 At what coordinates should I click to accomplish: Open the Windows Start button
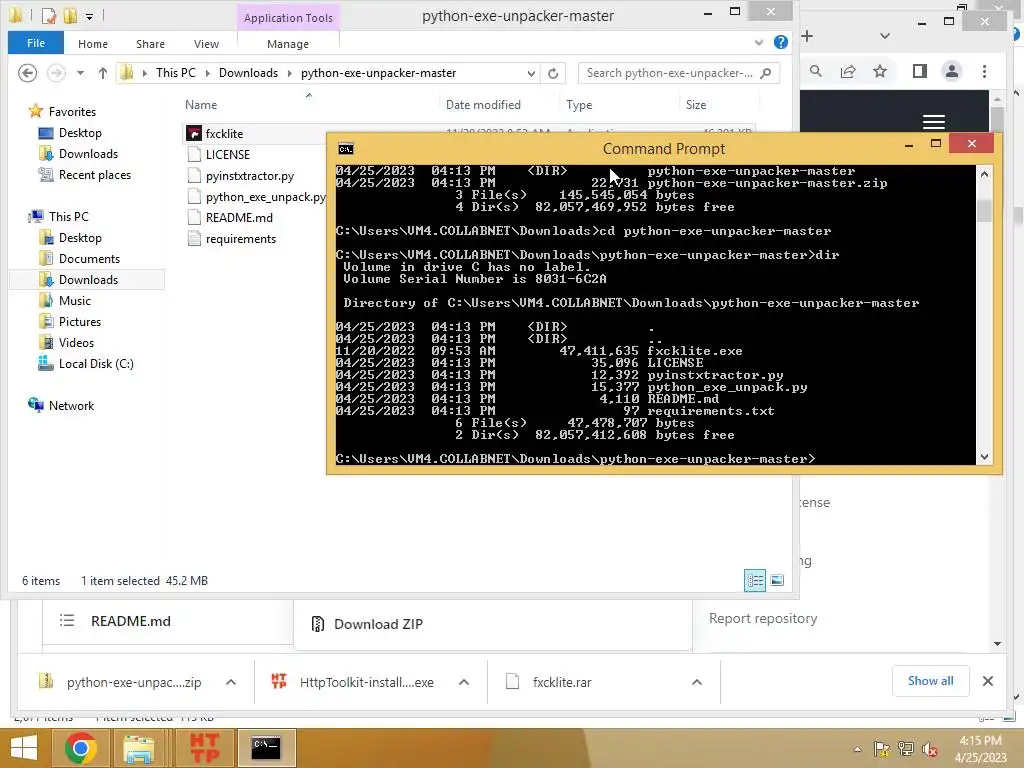pos(24,748)
